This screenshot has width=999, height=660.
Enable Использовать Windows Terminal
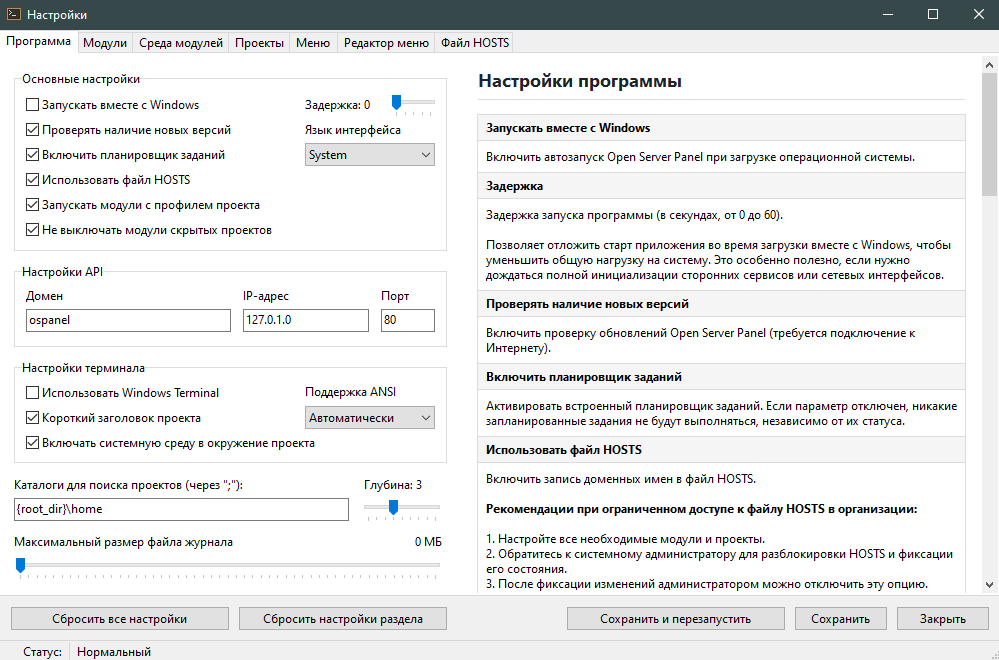tap(31, 393)
